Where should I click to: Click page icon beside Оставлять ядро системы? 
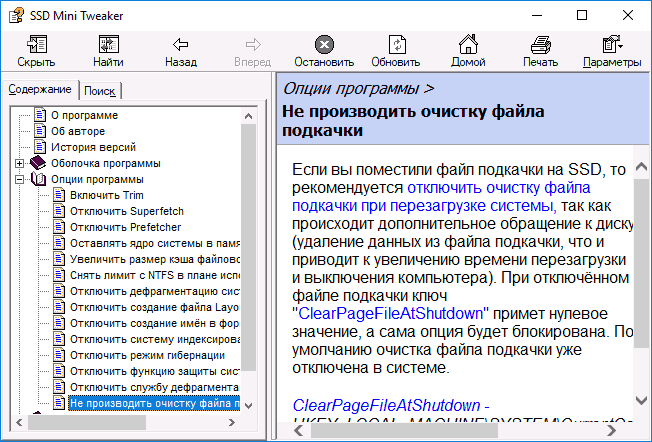(59, 243)
